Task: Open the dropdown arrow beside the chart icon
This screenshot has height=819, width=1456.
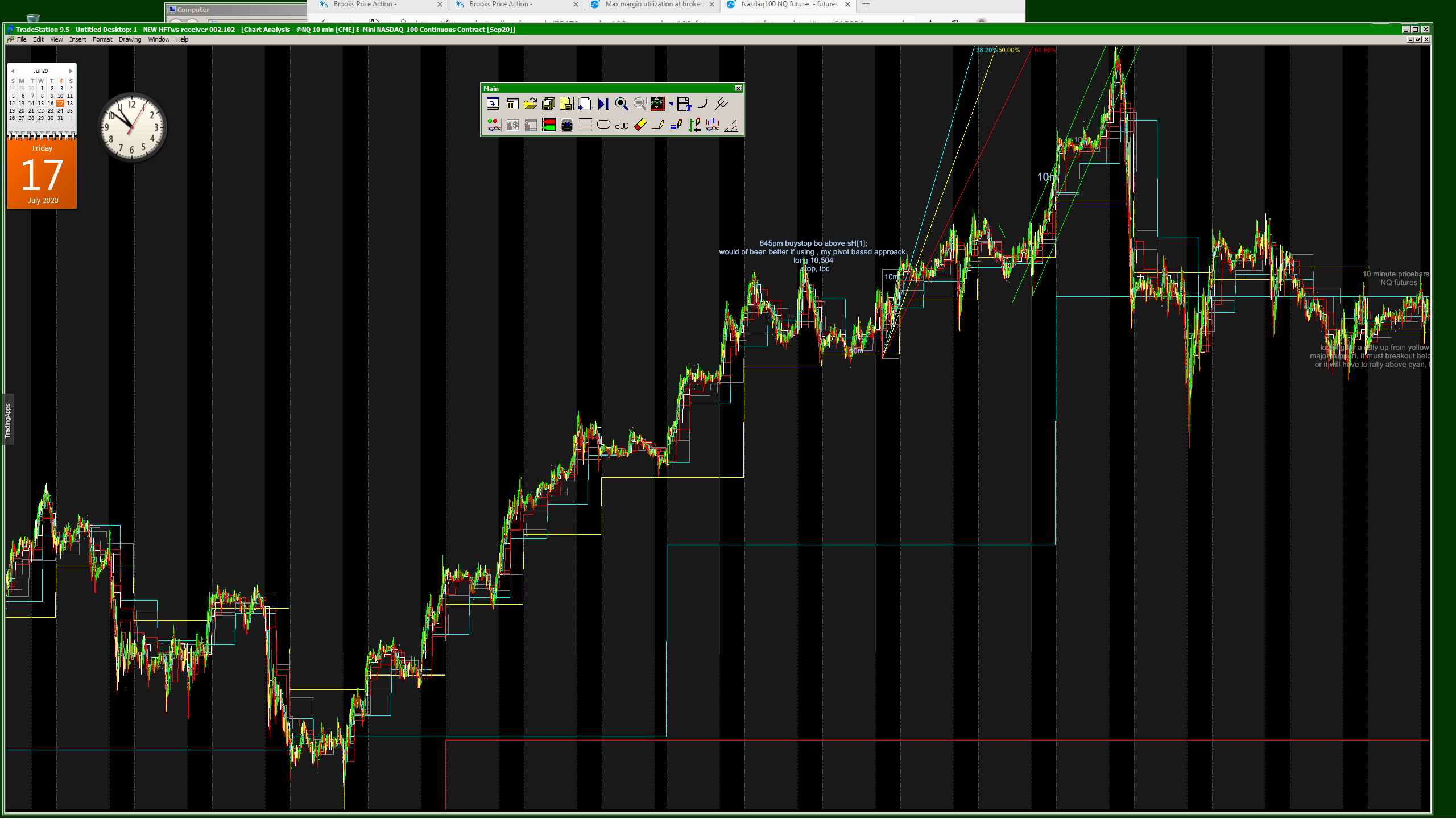Action: (671, 104)
